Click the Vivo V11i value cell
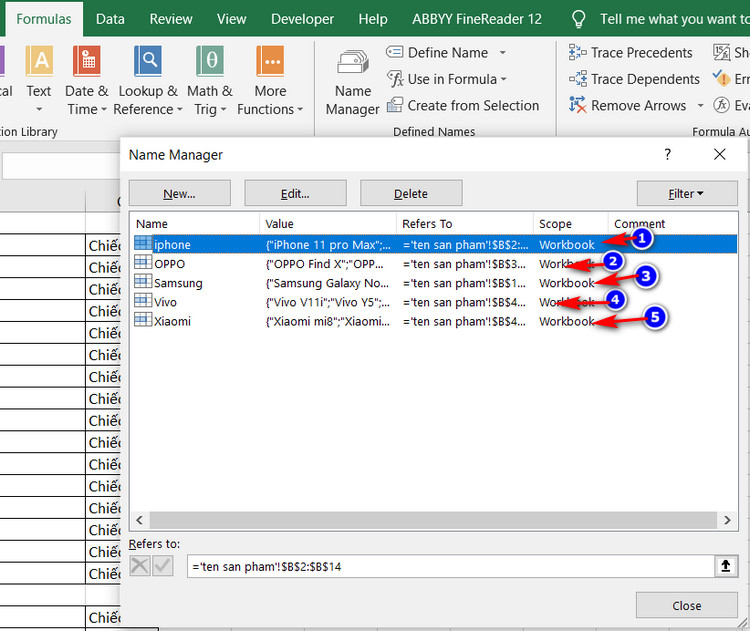The height and width of the screenshot is (631, 750). coord(328,302)
